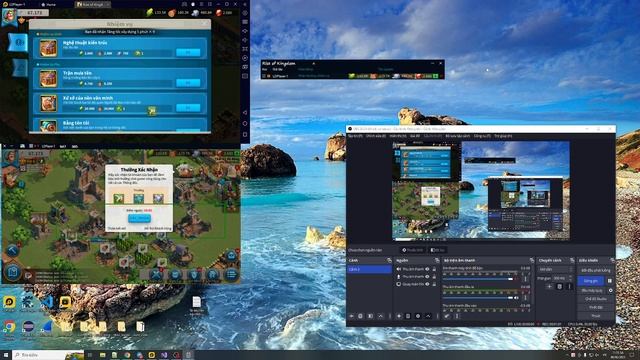640x360 pixels.
Task: Open the last menu in OBS menu bar
Action: [x=503, y=136]
